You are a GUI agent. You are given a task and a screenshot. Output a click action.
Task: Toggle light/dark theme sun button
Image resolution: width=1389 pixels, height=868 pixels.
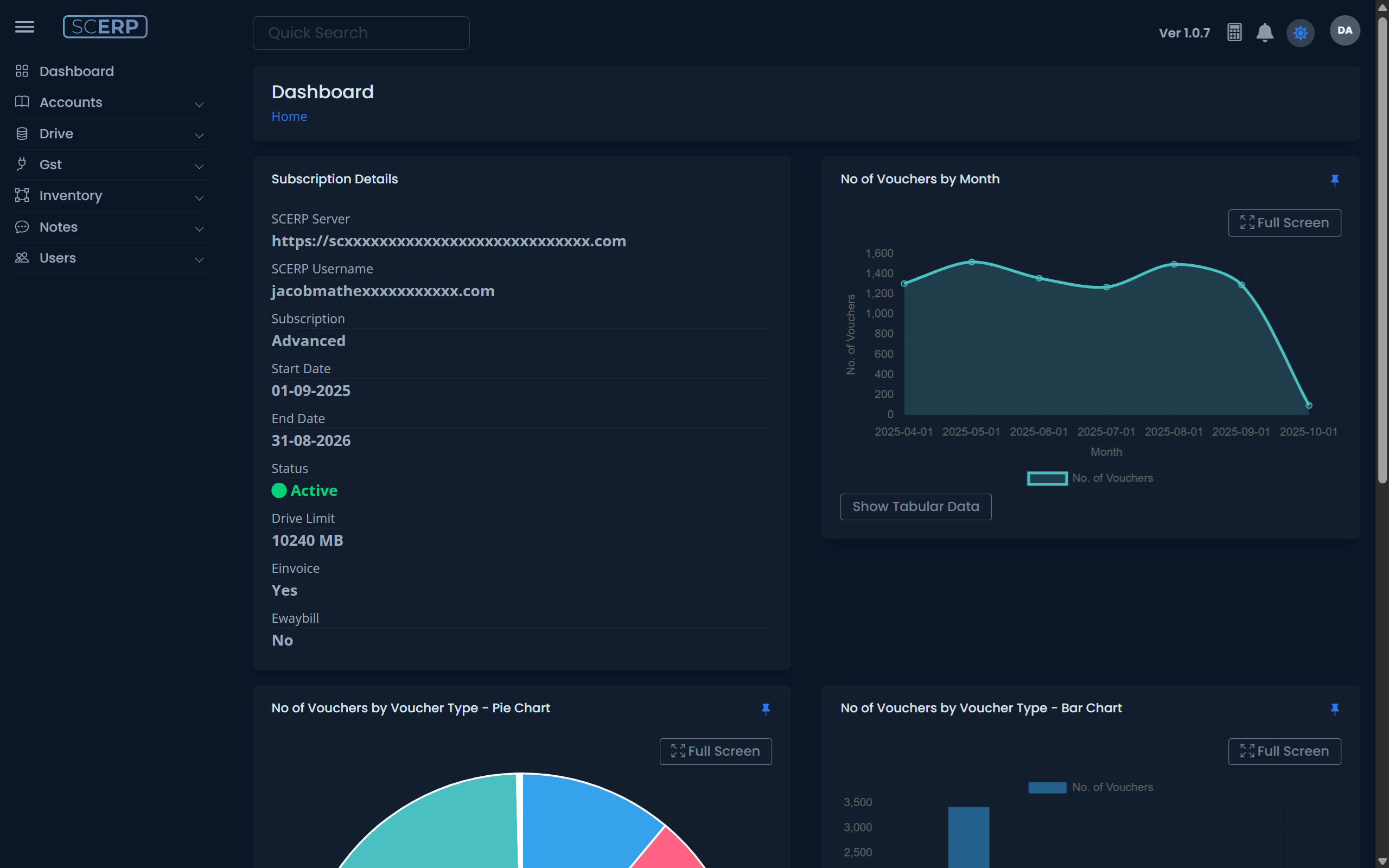[x=1300, y=33]
